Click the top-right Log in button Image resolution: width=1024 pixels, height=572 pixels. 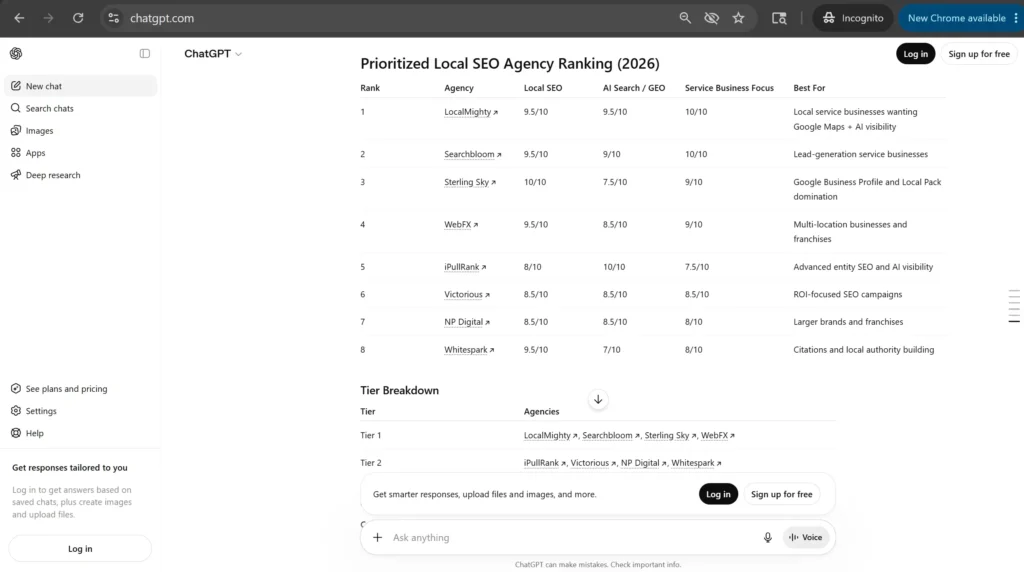coord(916,54)
